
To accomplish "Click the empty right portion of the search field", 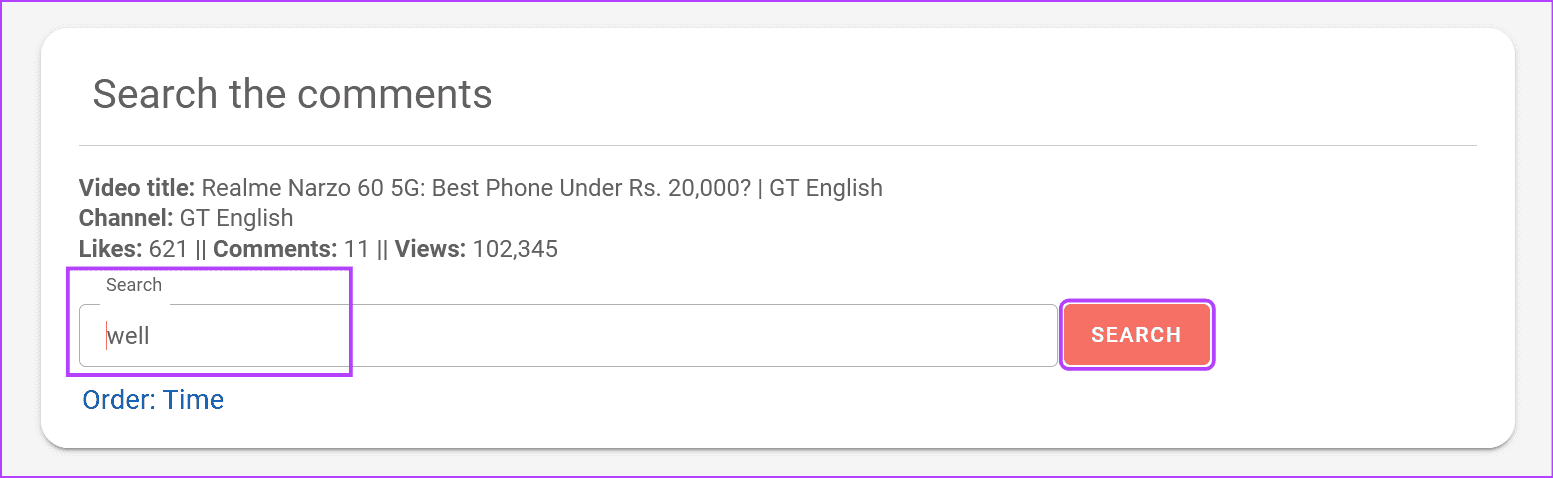I will [x=700, y=335].
